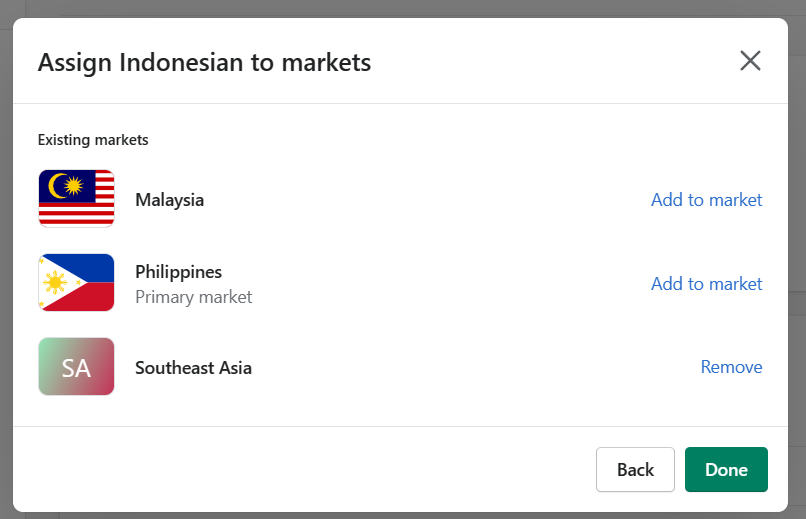806x519 pixels.
Task: Click the crescent and star on Malaysia flag
Action: point(66,186)
